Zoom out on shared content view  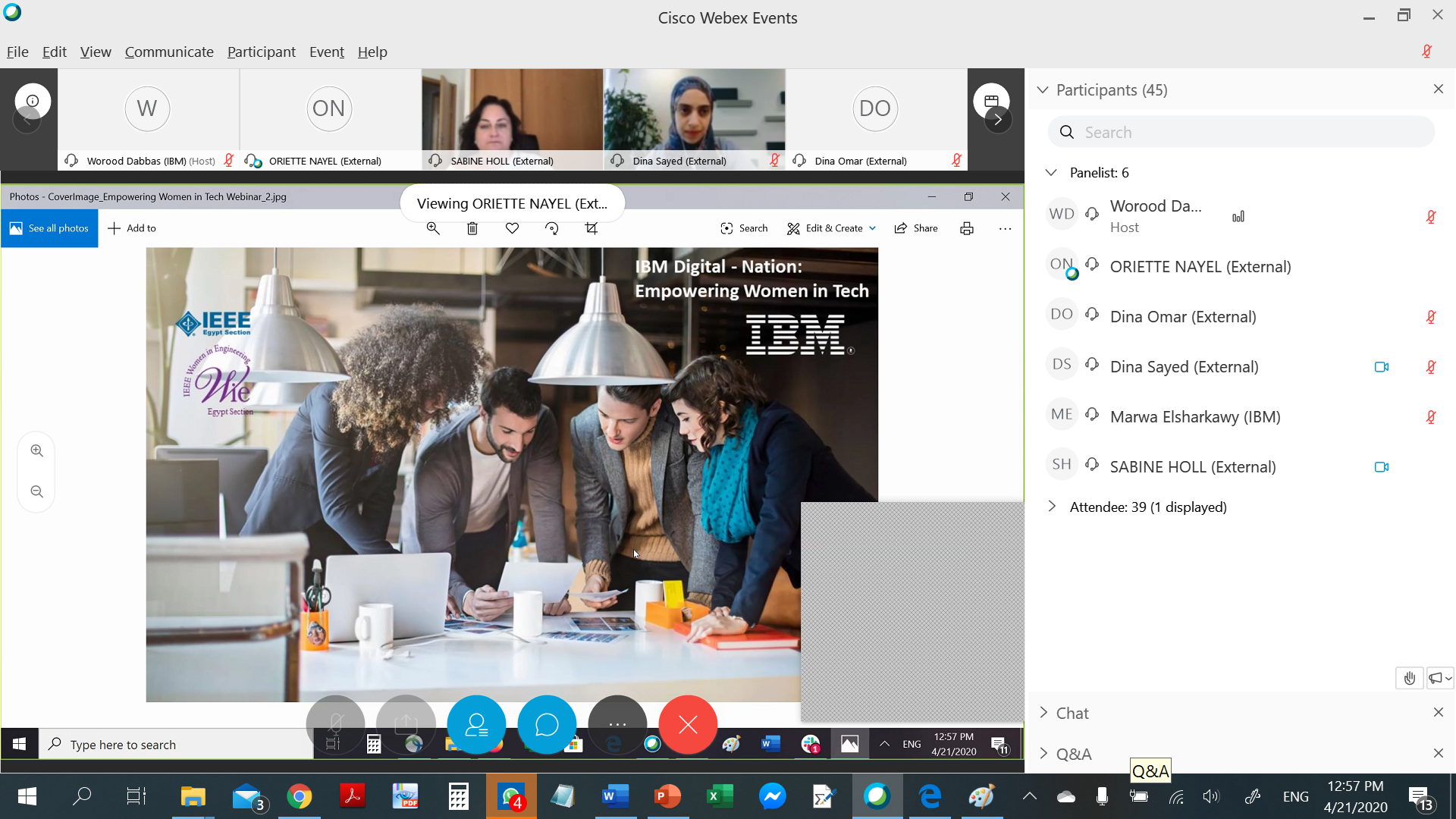(36, 491)
